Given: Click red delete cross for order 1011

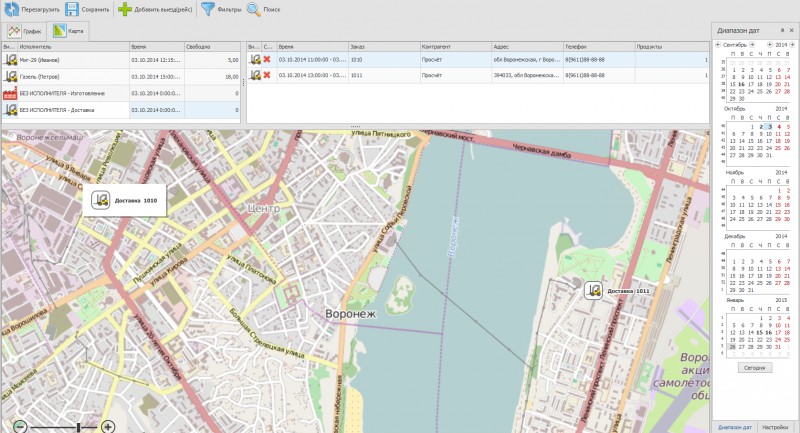Looking at the screenshot, I should click(x=267, y=75).
